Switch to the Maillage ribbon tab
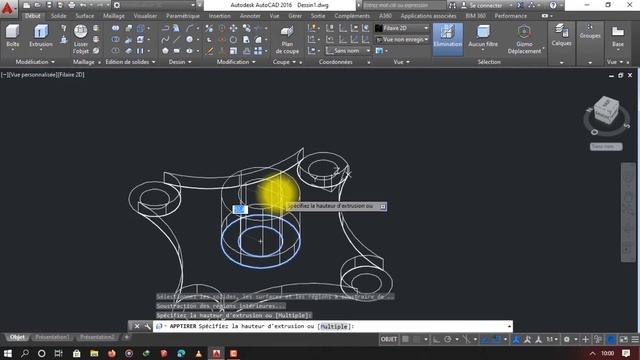Viewport: 640px width, 360px height. tap(113, 16)
